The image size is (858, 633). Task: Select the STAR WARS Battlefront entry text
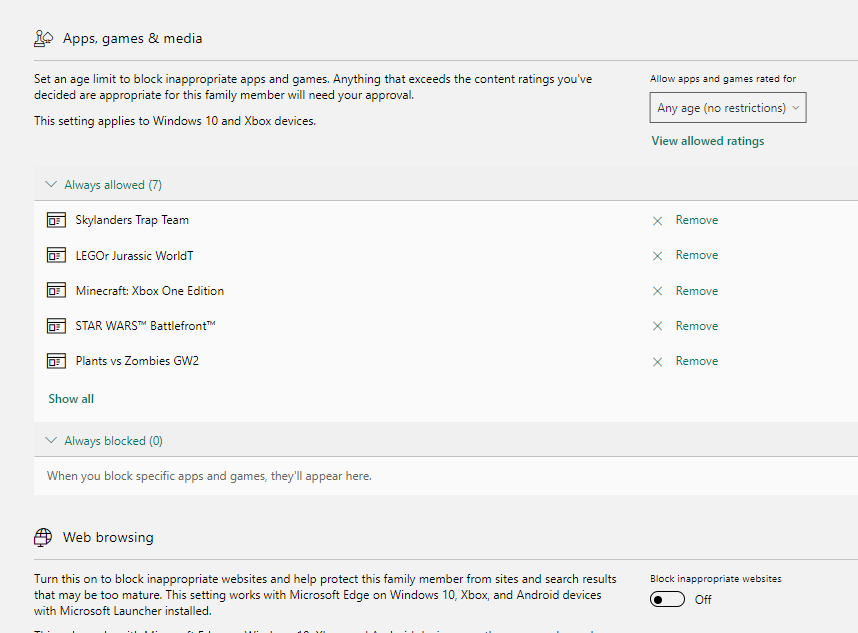click(x=145, y=326)
